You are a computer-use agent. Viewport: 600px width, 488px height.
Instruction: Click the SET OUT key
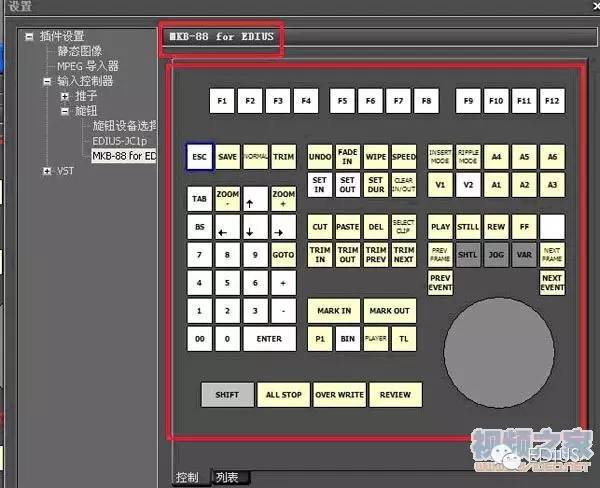[348, 185]
